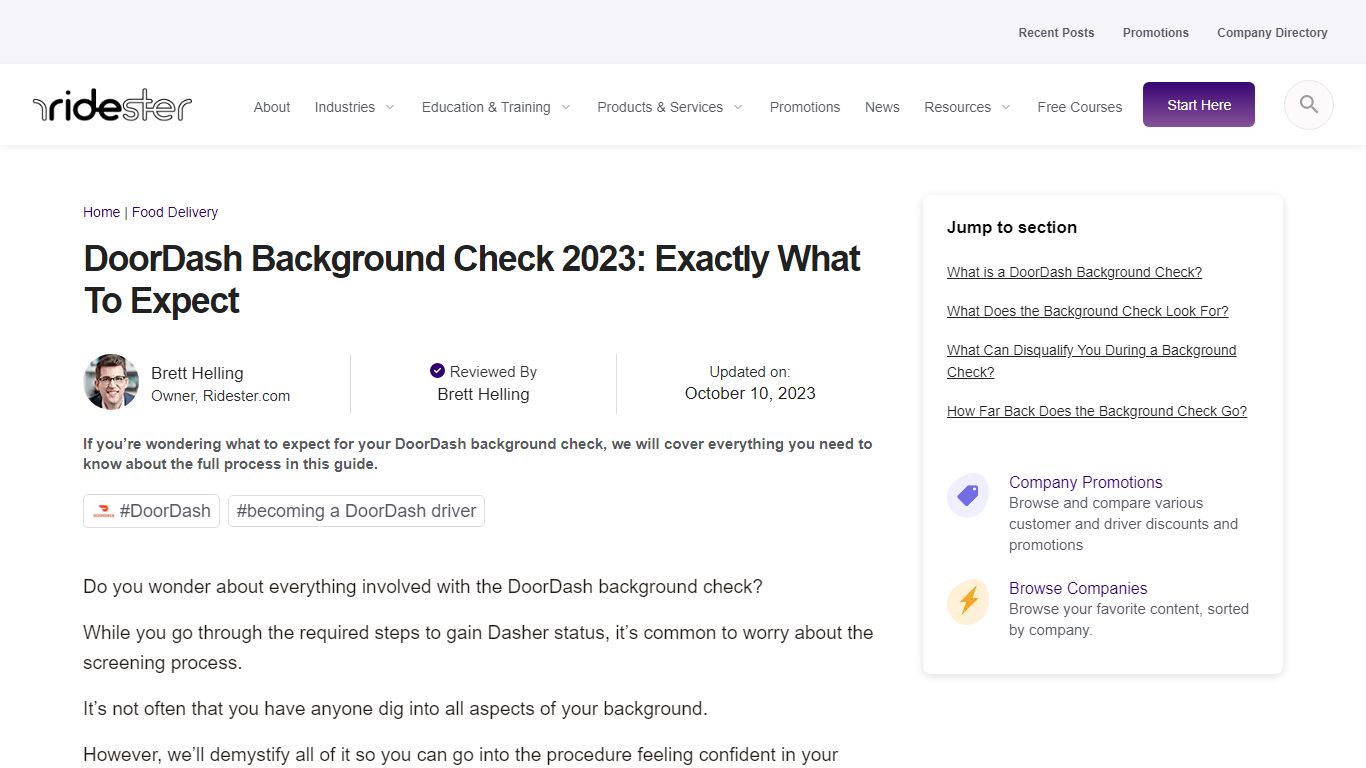Jump to What Does the Background Check Look For?

[1088, 311]
